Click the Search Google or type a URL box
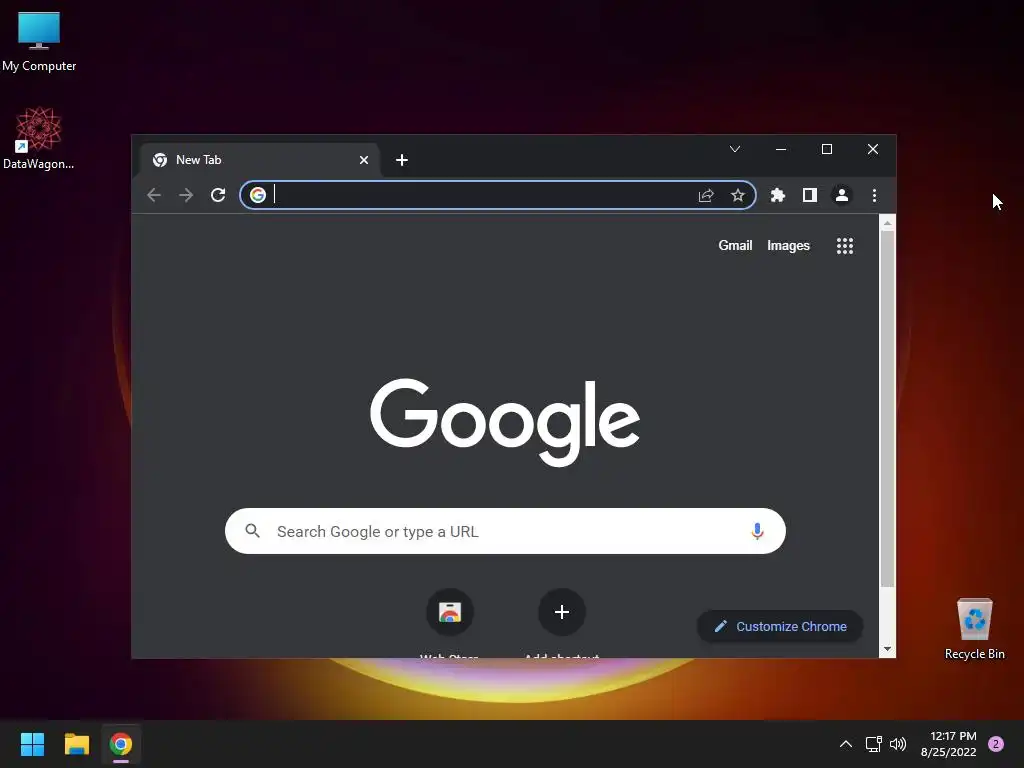 pyautogui.click(x=505, y=531)
